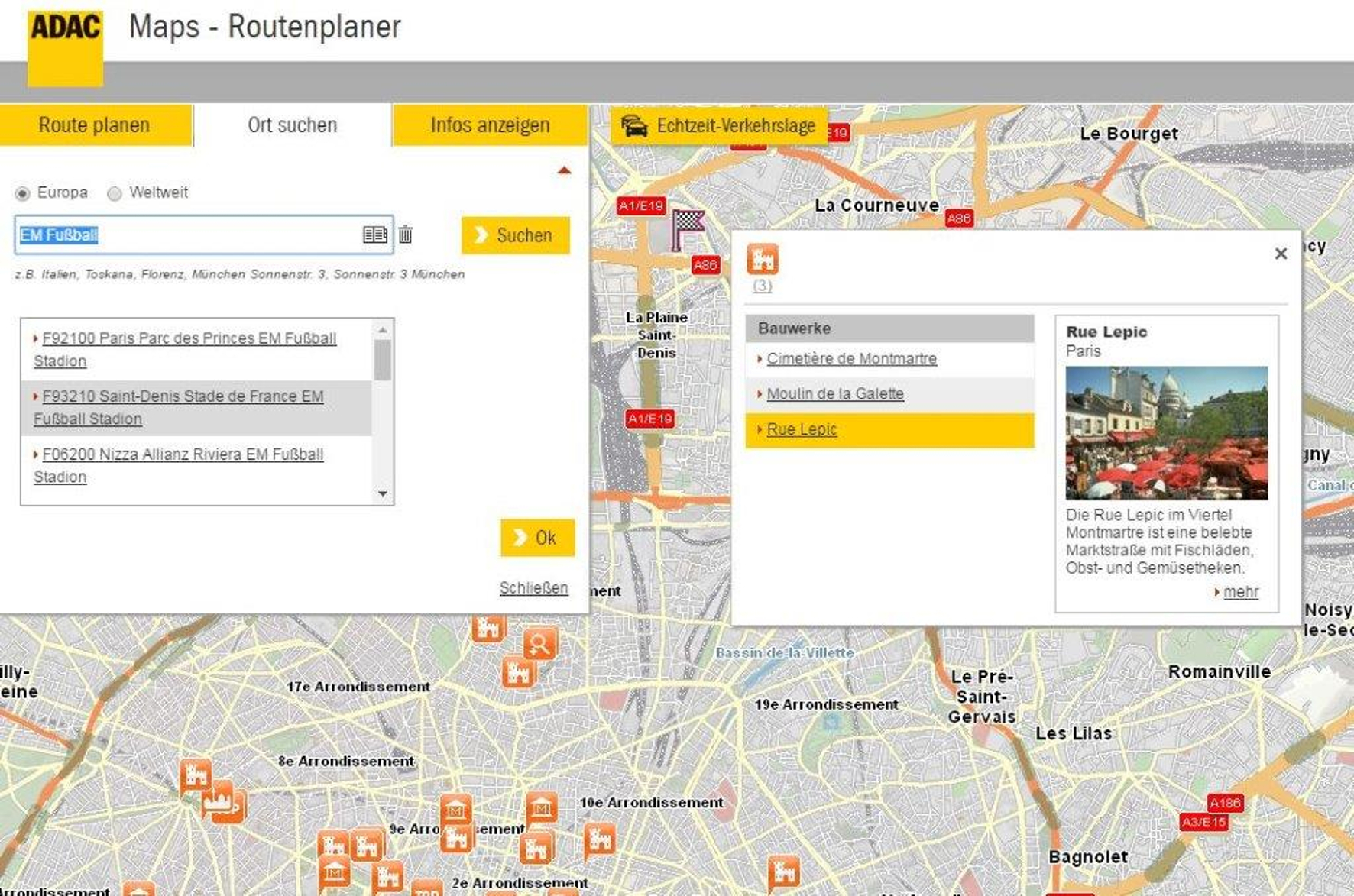Open Moulin de la Galette link
1354x896 pixels.
pyautogui.click(x=835, y=394)
